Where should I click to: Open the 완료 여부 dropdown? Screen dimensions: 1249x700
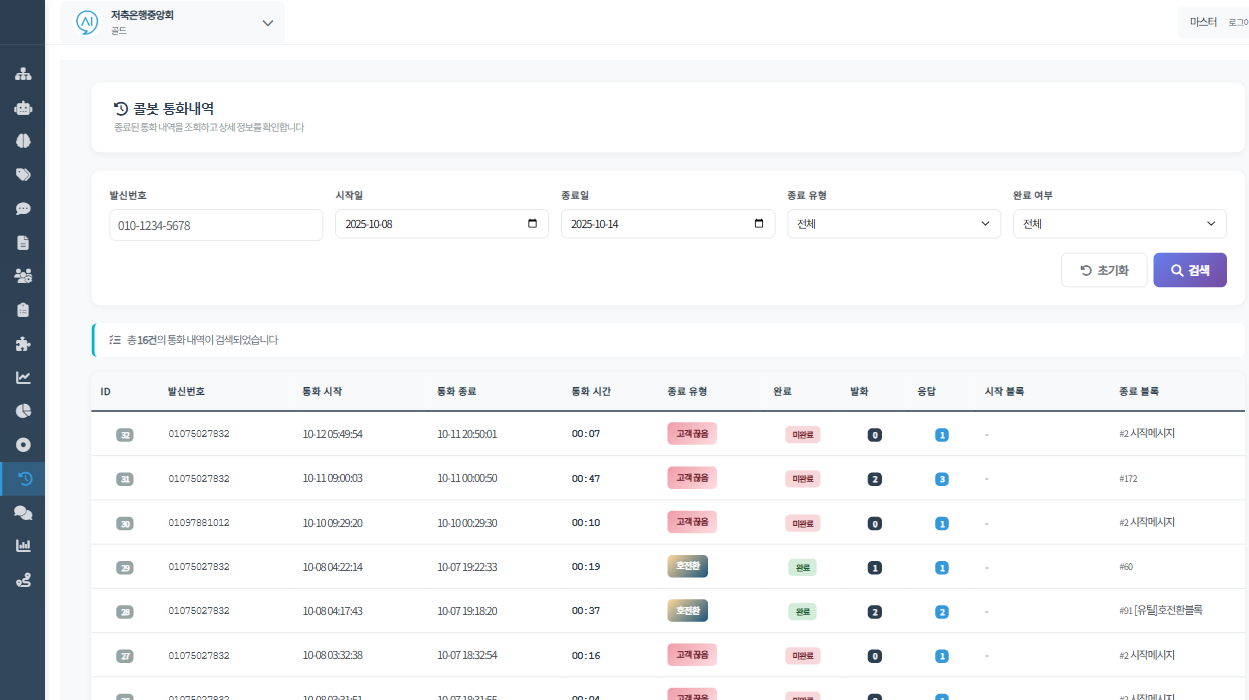coord(1120,224)
